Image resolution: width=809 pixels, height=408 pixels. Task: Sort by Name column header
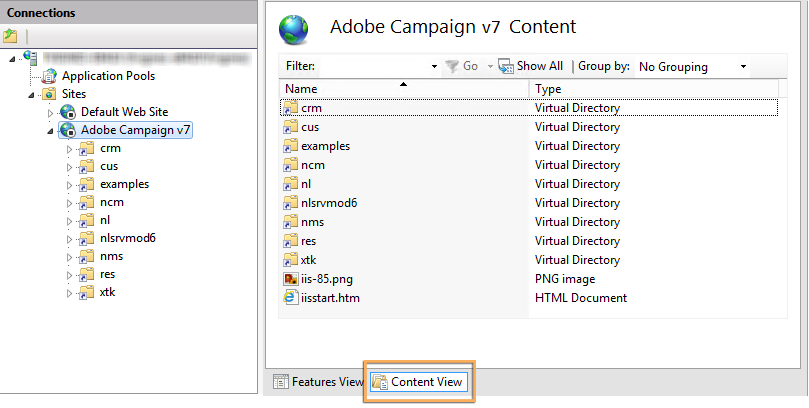point(404,89)
